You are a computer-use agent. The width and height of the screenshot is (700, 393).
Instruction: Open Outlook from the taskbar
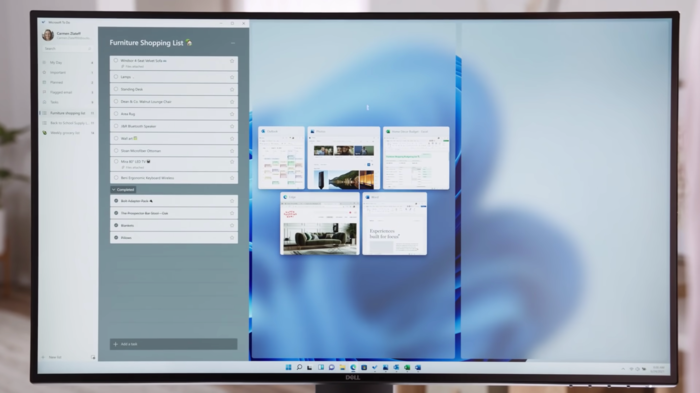pyautogui.click(x=396, y=367)
